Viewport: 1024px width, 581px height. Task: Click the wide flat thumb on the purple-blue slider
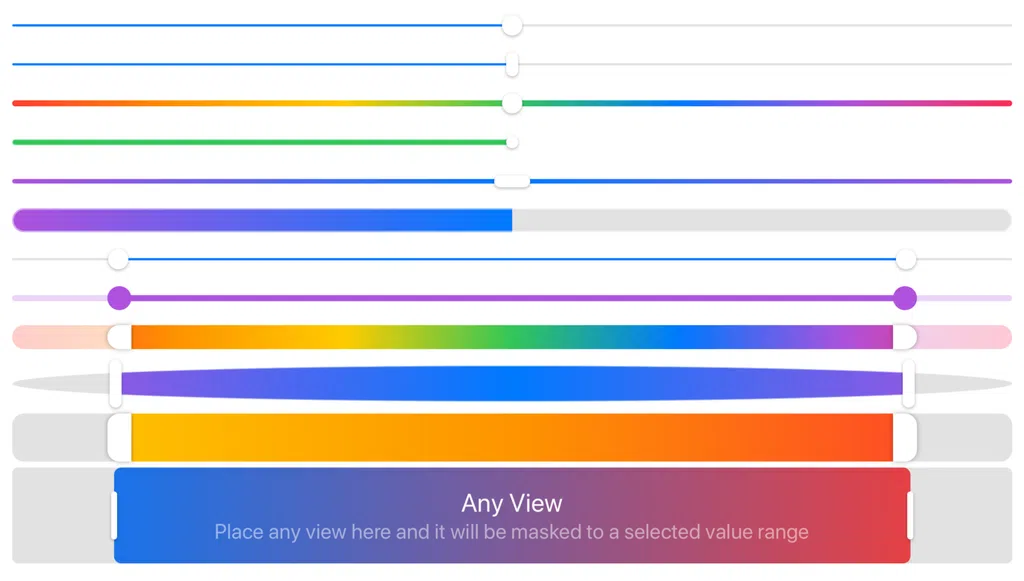point(512,181)
